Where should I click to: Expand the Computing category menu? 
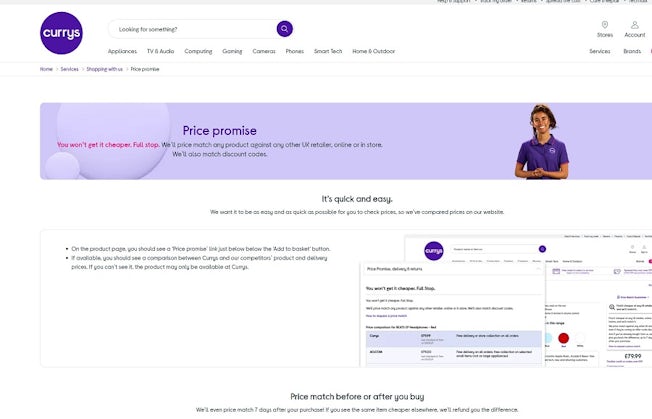coord(198,51)
